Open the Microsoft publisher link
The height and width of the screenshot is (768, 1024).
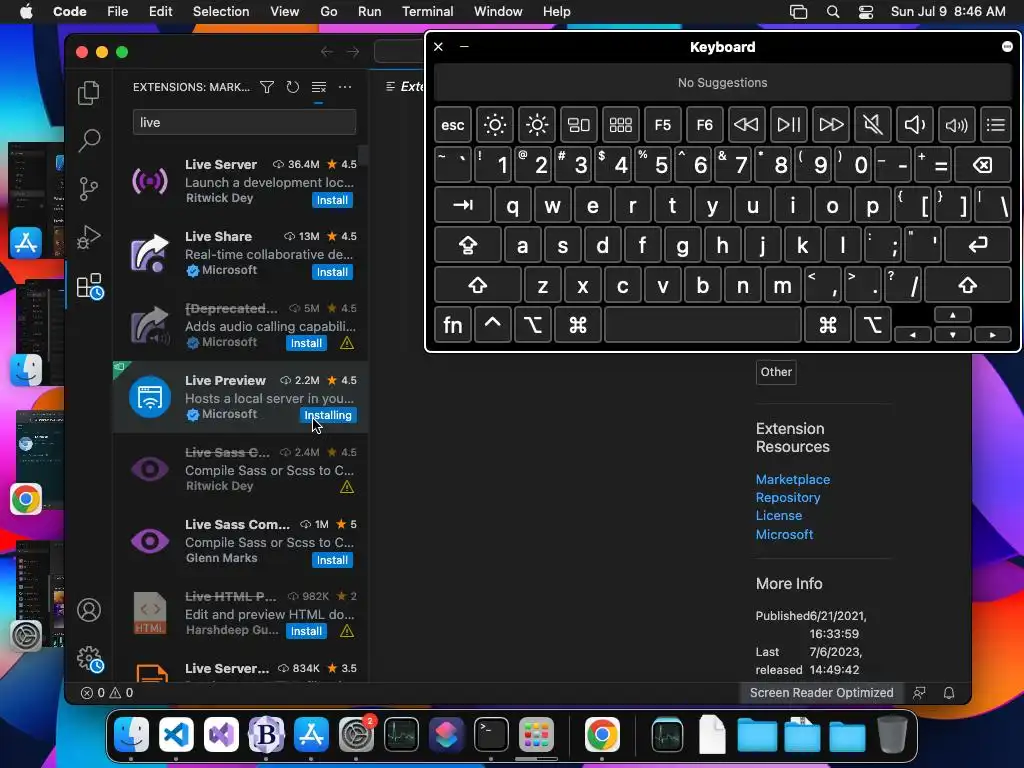point(784,534)
